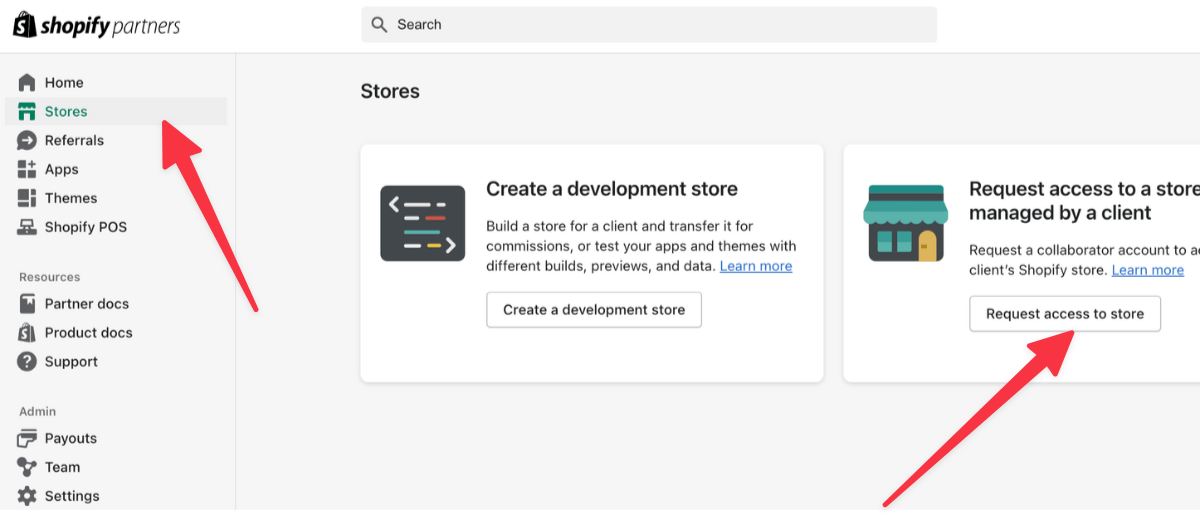The height and width of the screenshot is (518, 1200).
Task: Click the Support question mark icon
Action: point(27,361)
